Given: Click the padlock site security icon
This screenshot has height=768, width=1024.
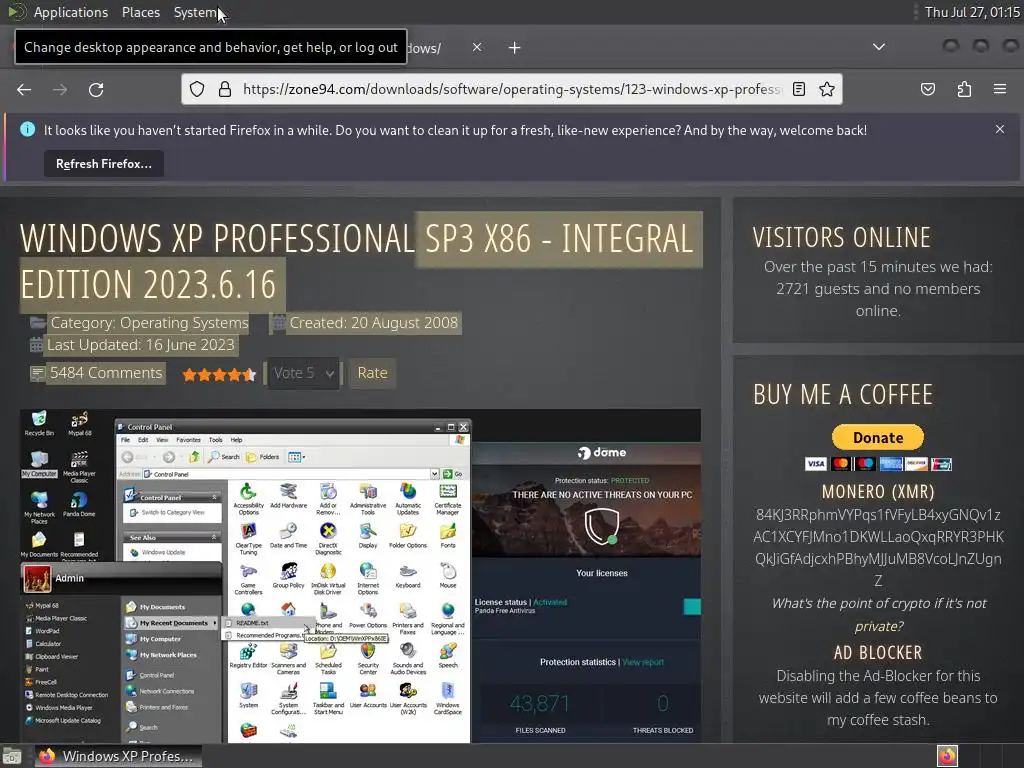Looking at the screenshot, I should pyautogui.click(x=225, y=89).
